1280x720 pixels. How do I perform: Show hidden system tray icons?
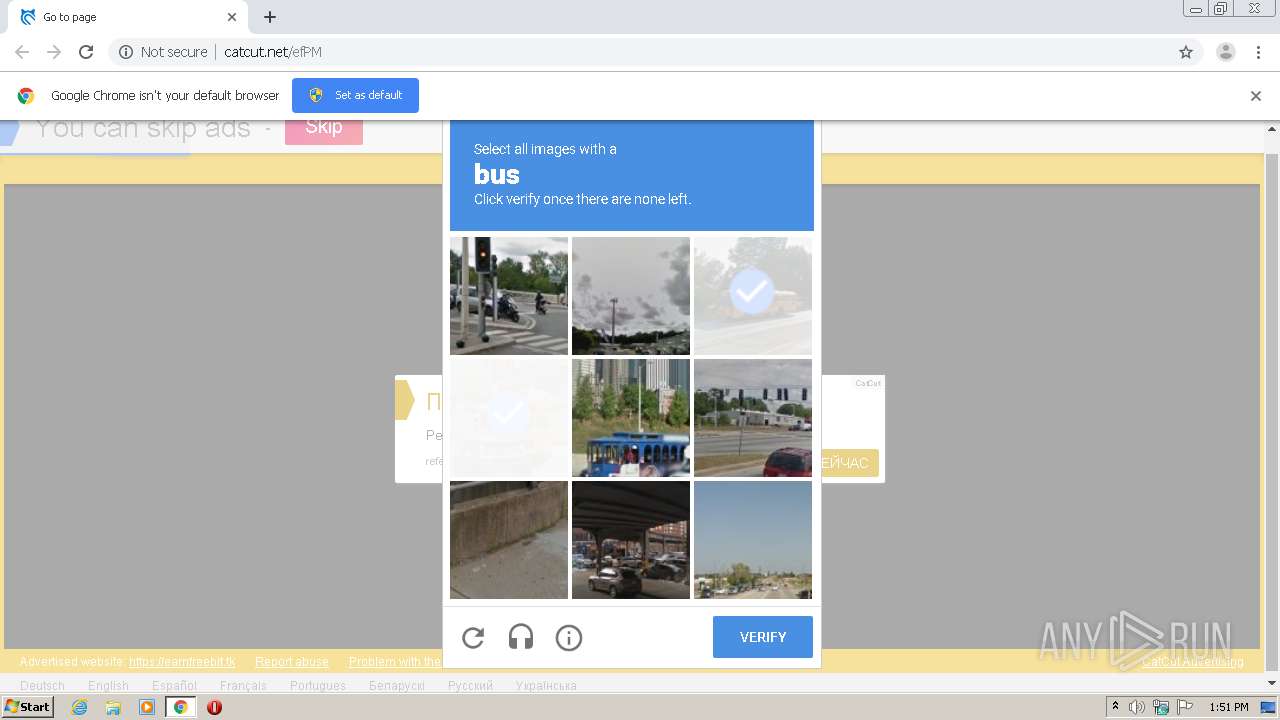pyautogui.click(x=1116, y=707)
